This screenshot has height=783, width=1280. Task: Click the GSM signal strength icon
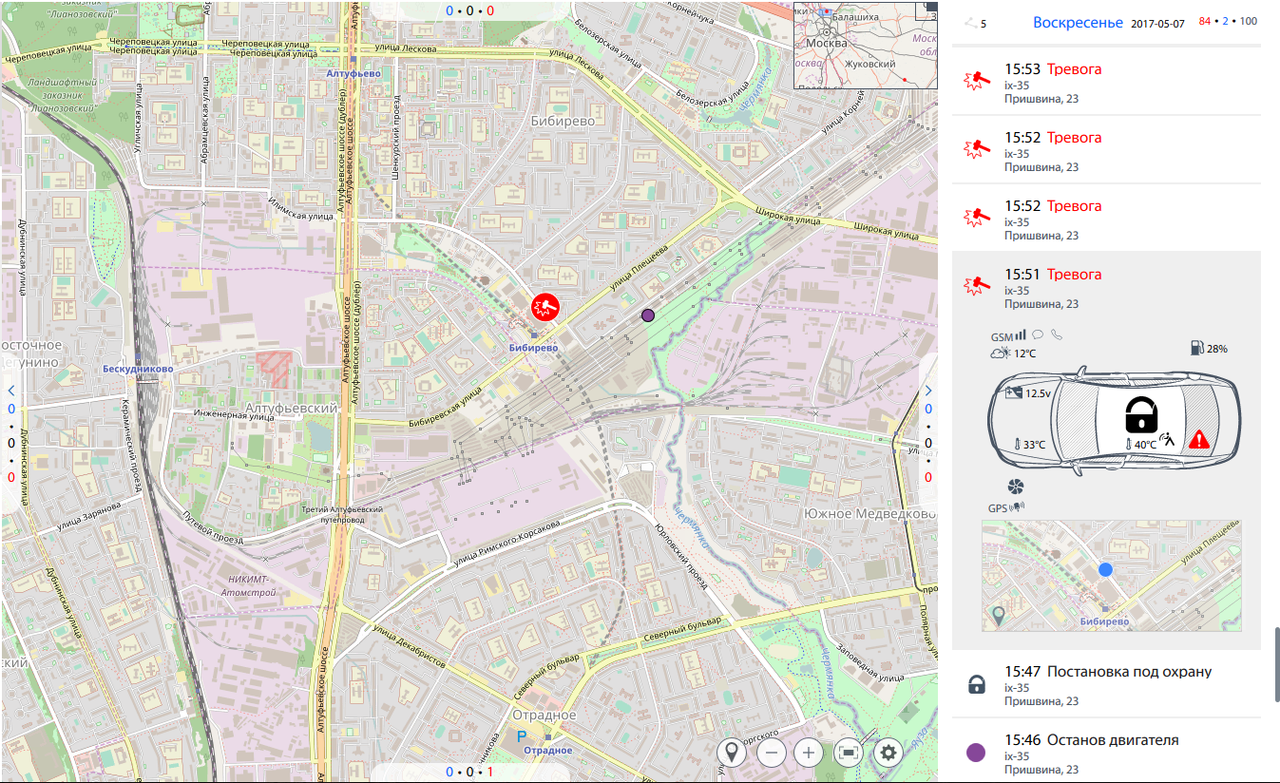click(1021, 335)
